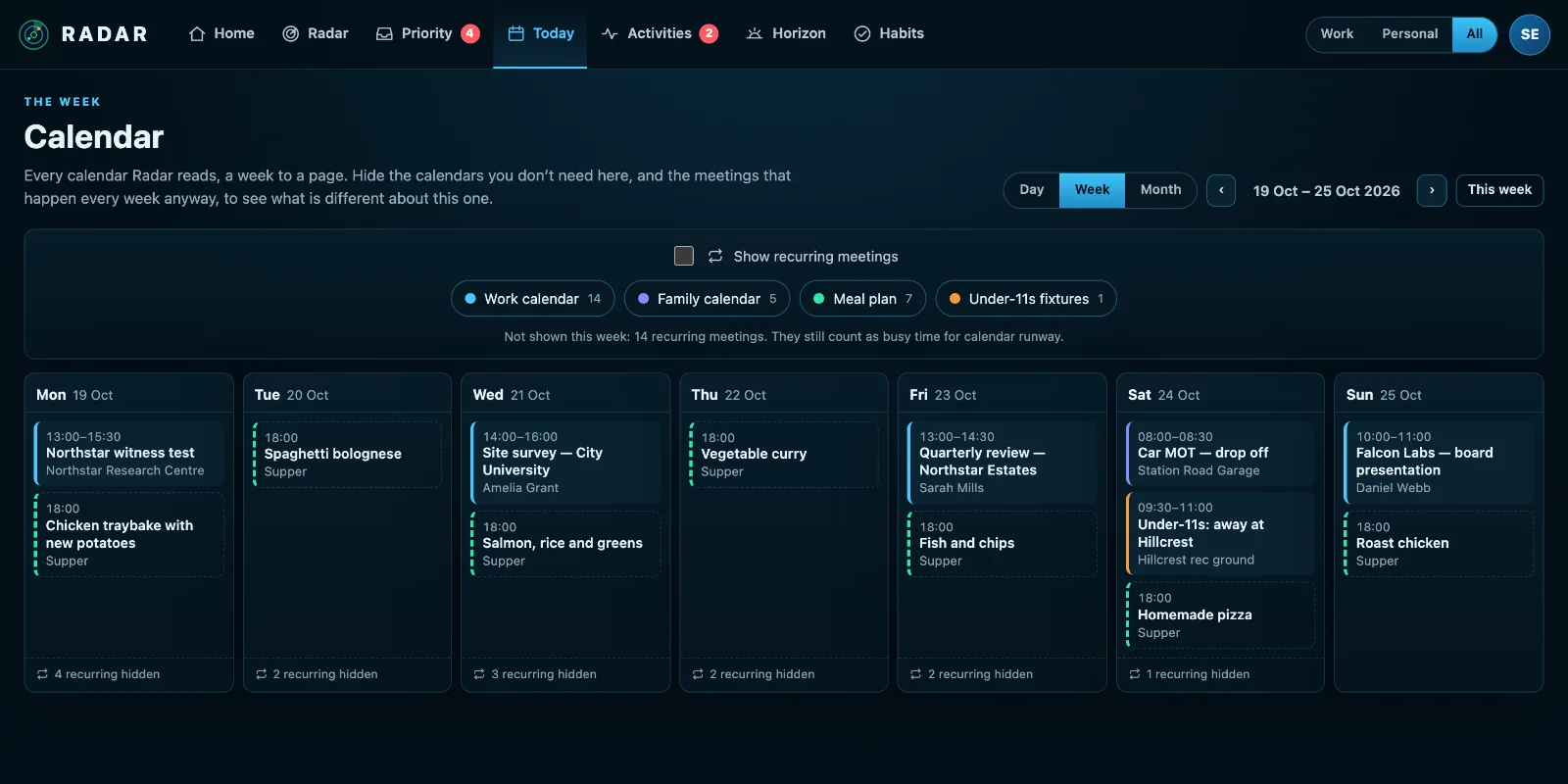This screenshot has width=1568, height=784.
Task: Click the Today calendar icon
Action: point(516,33)
